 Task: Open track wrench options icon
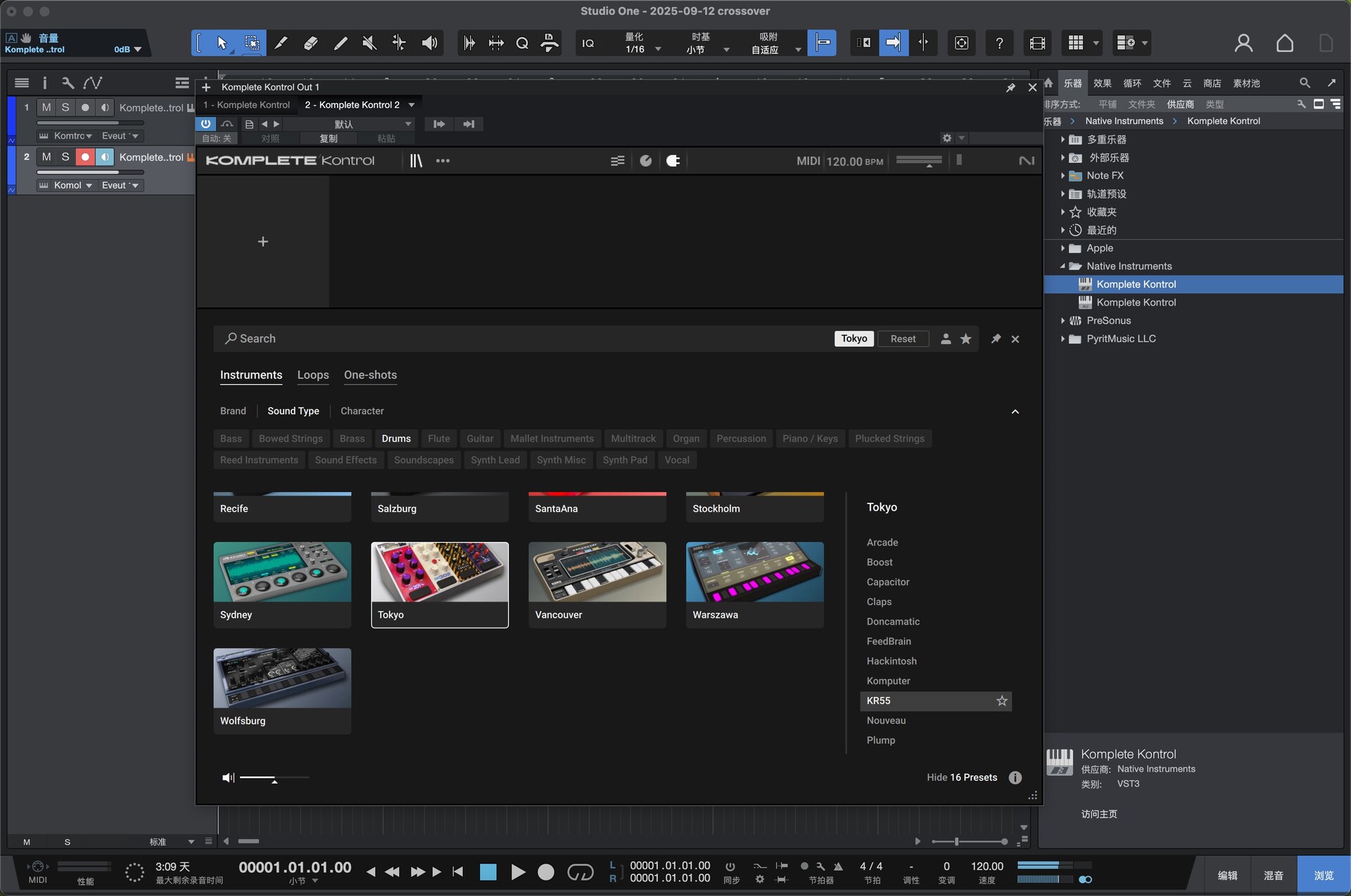pos(68,83)
